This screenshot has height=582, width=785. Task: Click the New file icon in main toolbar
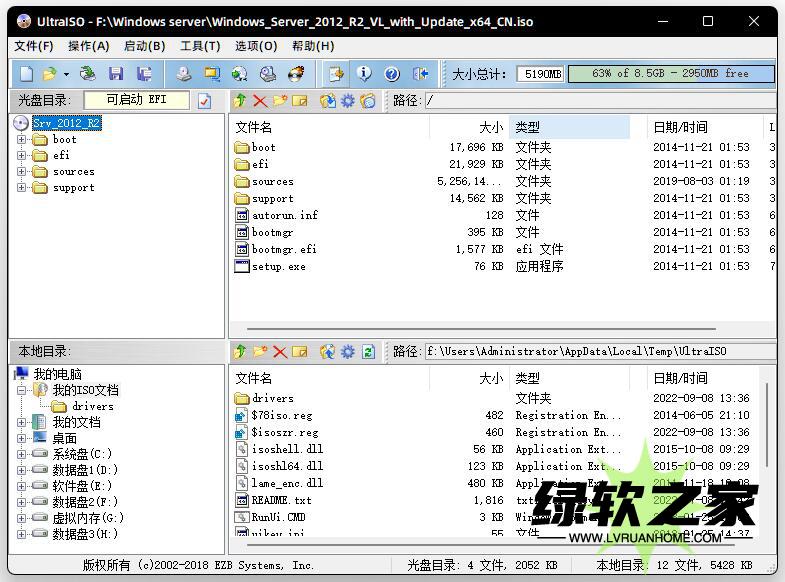27,74
